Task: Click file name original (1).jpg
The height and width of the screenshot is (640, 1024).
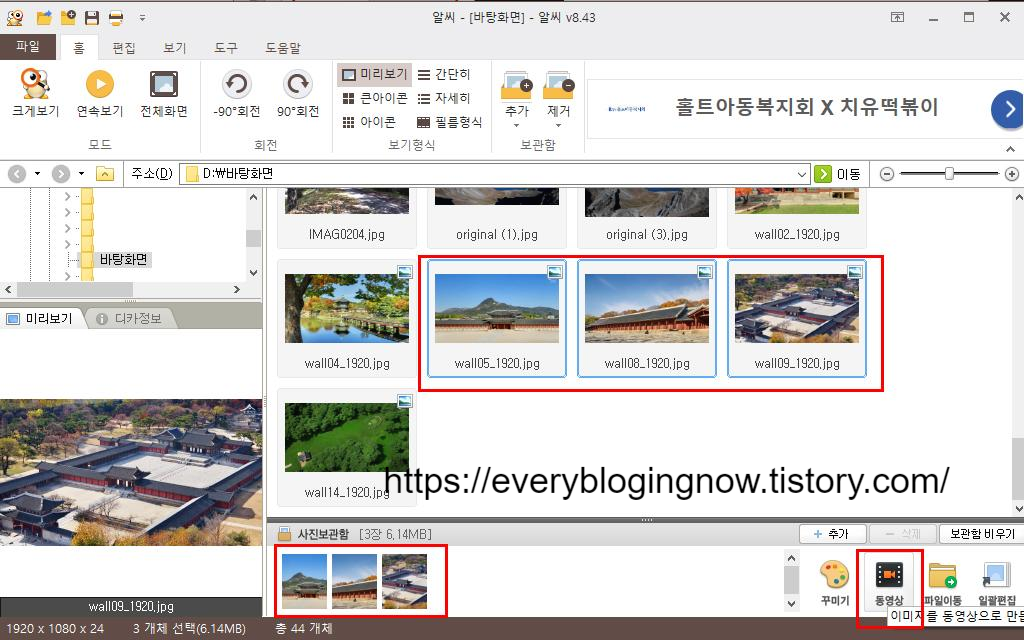Action: [x=497, y=234]
